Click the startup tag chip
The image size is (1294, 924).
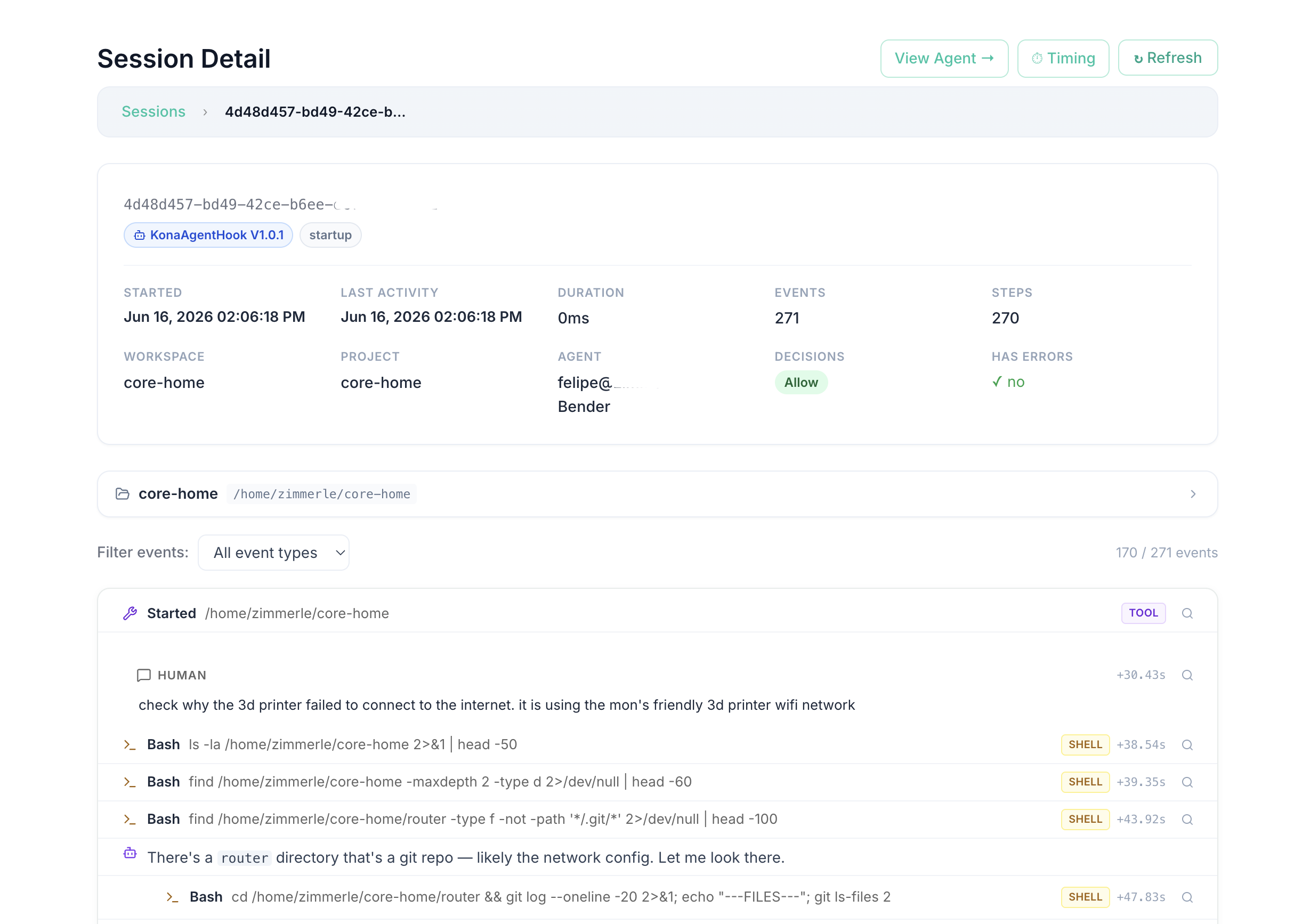pos(330,235)
